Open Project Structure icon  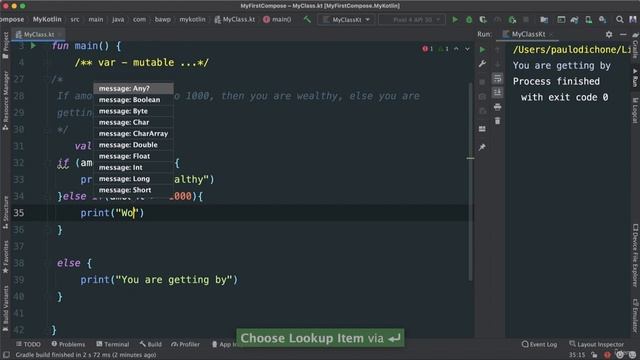tap(544, 19)
